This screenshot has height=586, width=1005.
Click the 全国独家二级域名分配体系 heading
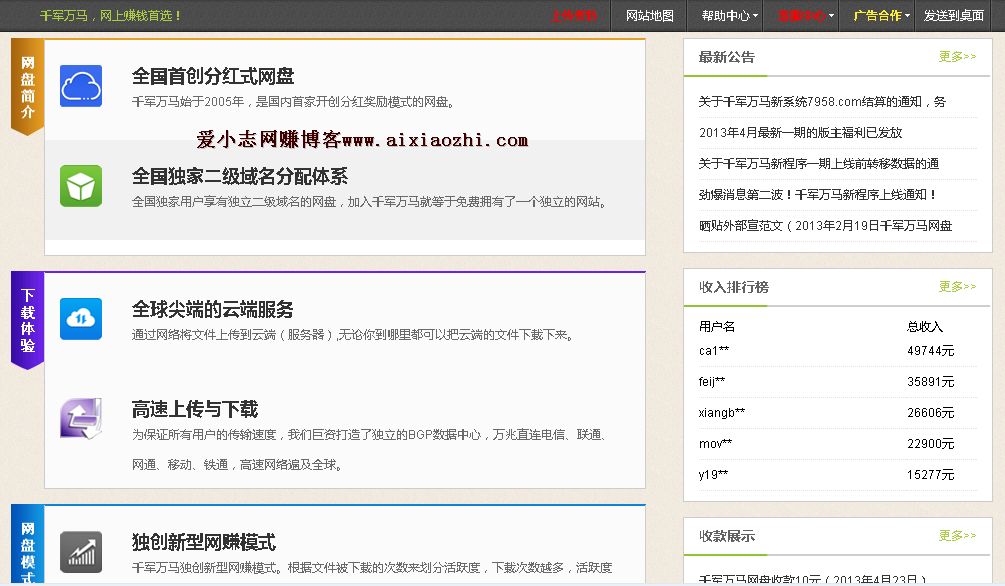[x=240, y=176]
